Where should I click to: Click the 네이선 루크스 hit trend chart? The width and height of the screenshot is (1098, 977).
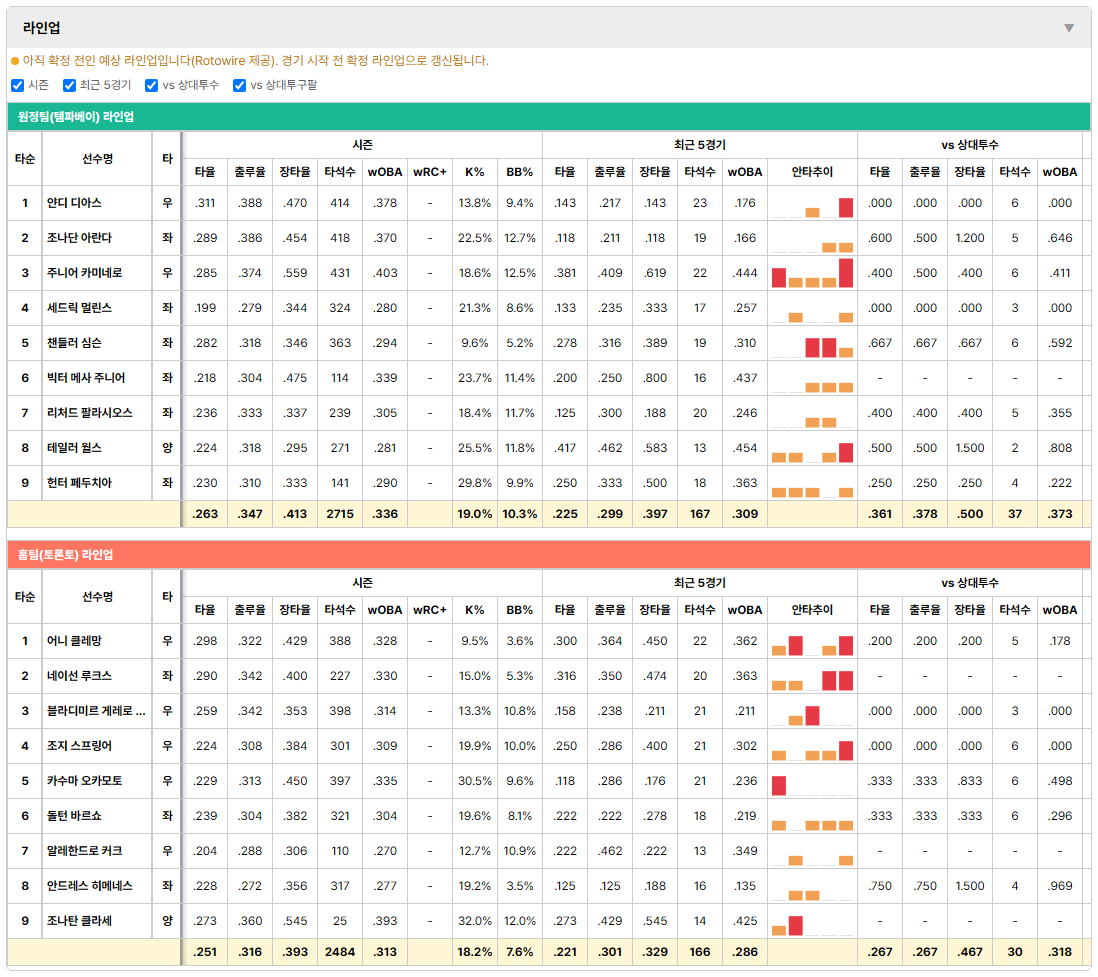point(812,677)
